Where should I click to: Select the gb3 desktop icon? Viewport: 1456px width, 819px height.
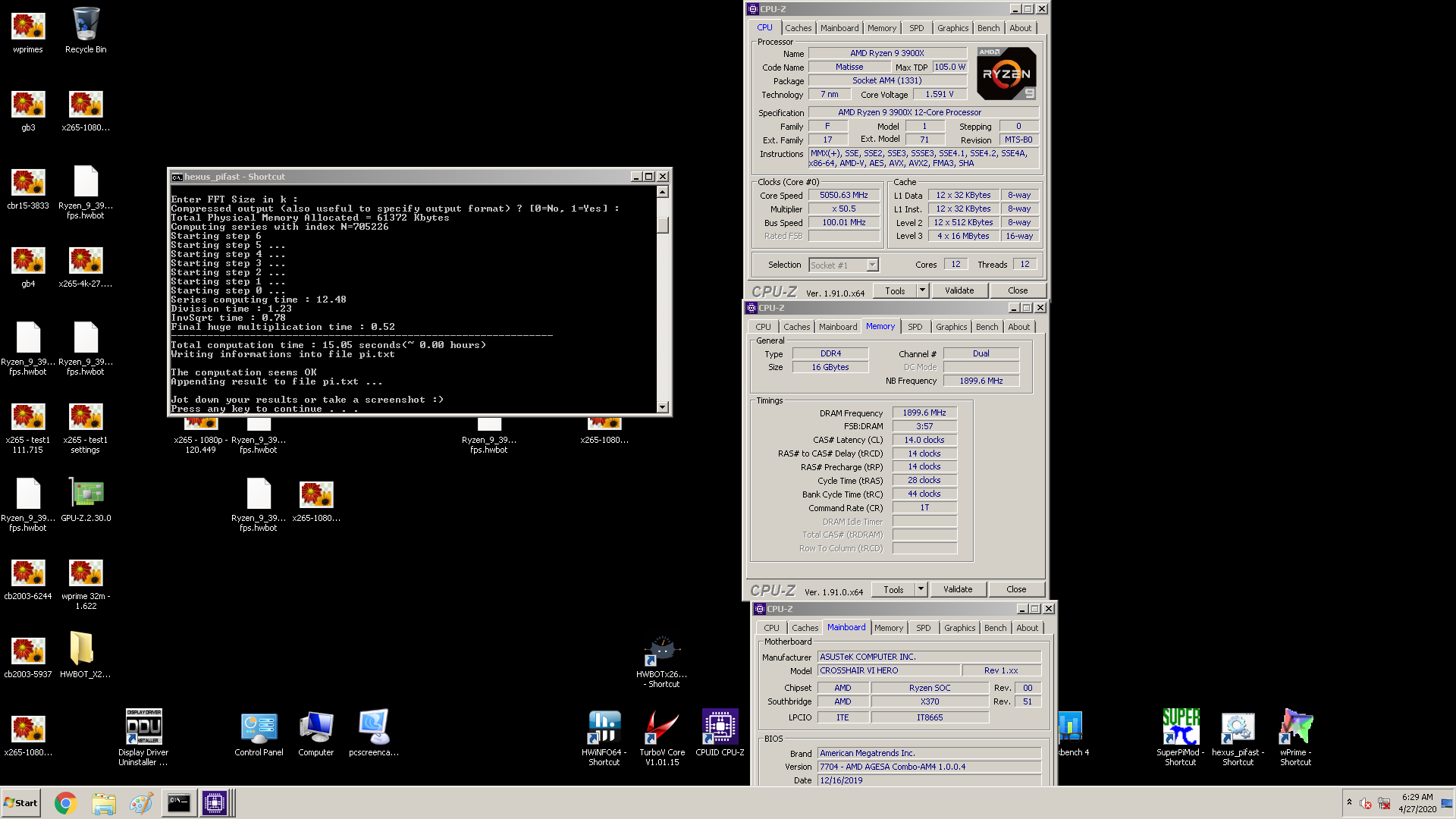point(28,110)
